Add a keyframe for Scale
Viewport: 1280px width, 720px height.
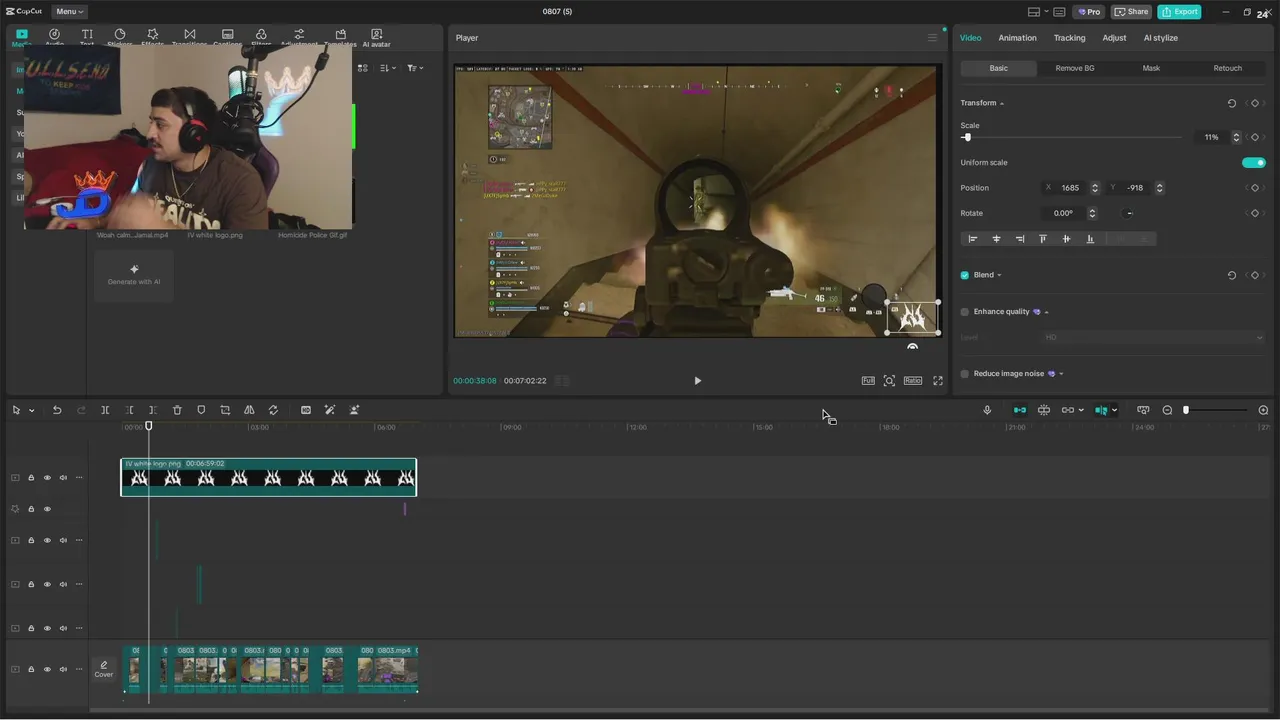pos(1255,137)
